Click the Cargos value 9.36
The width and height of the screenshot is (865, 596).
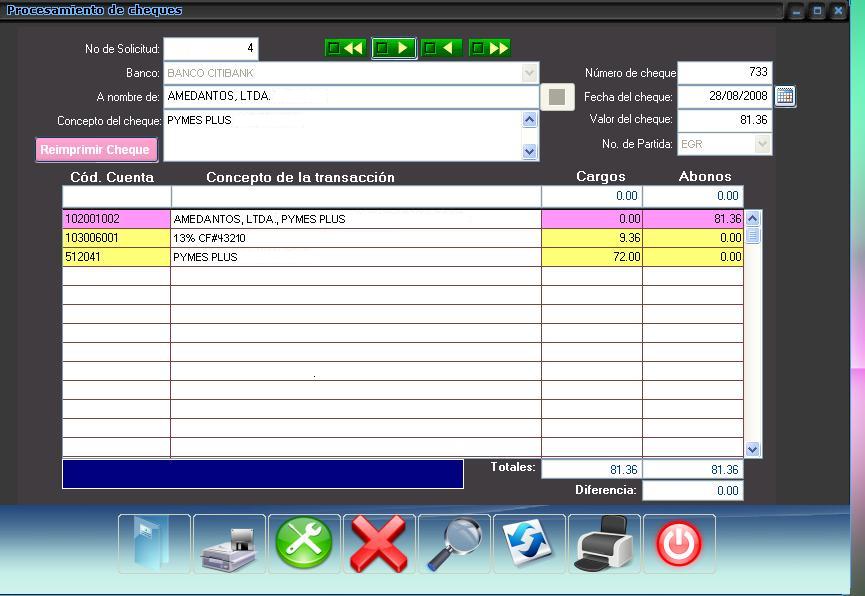(x=591, y=238)
